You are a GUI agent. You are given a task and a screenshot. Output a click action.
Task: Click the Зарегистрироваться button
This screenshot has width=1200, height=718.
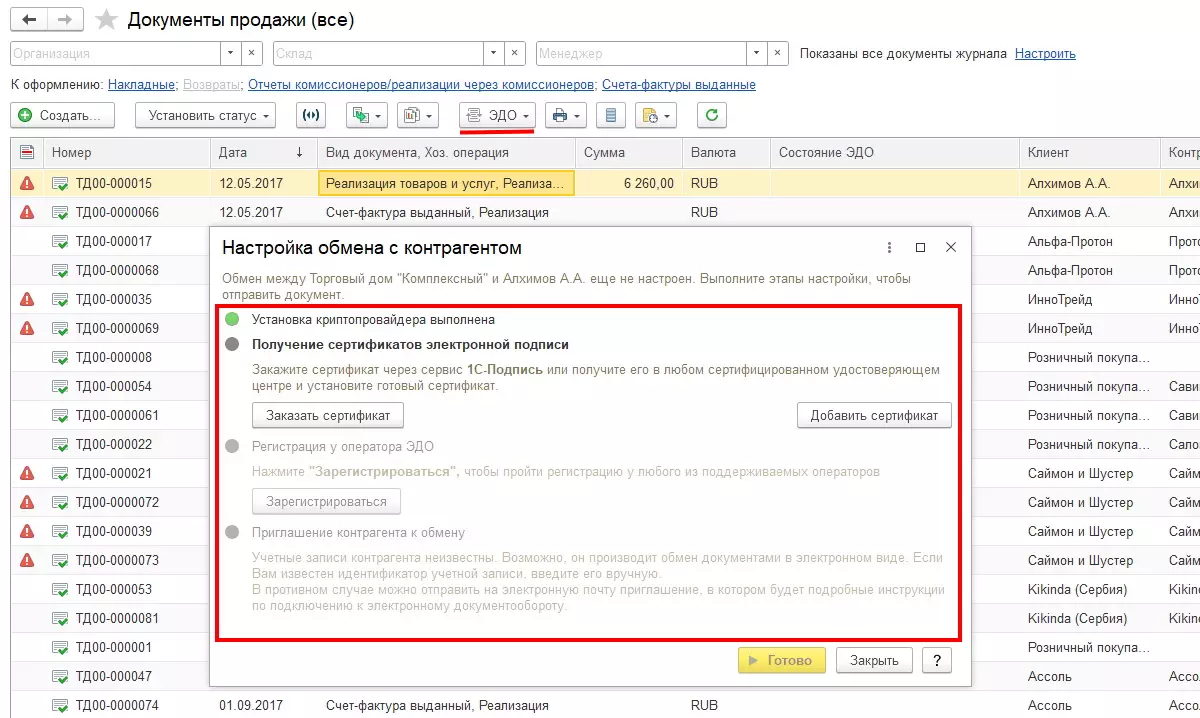point(326,501)
